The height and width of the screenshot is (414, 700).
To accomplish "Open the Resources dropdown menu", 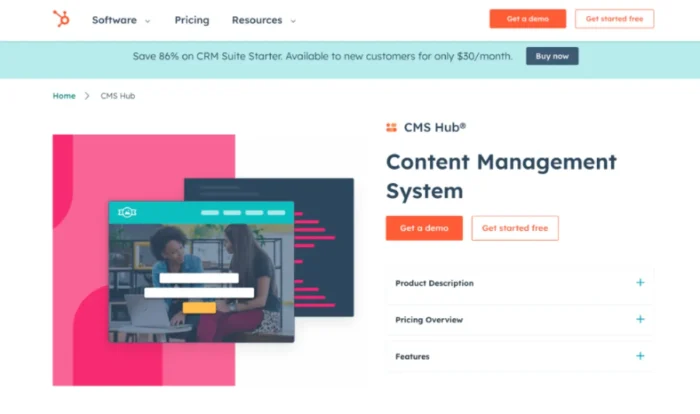I will tap(263, 20).
